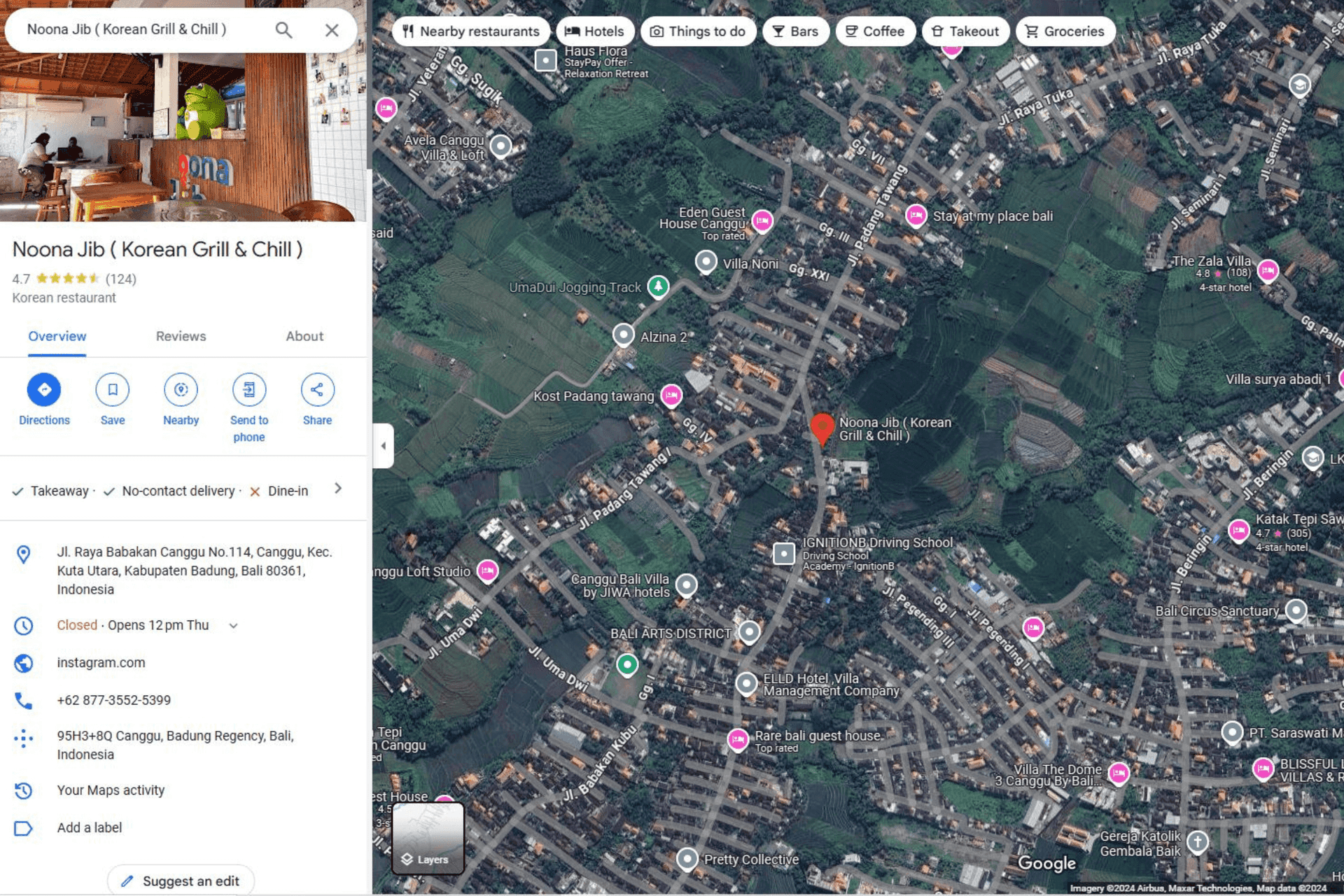Click Katak Tepi Sawah hotel marker
Image resolution: width=1344 pixels, height=896 pixels.
[x=1239, y=531]
